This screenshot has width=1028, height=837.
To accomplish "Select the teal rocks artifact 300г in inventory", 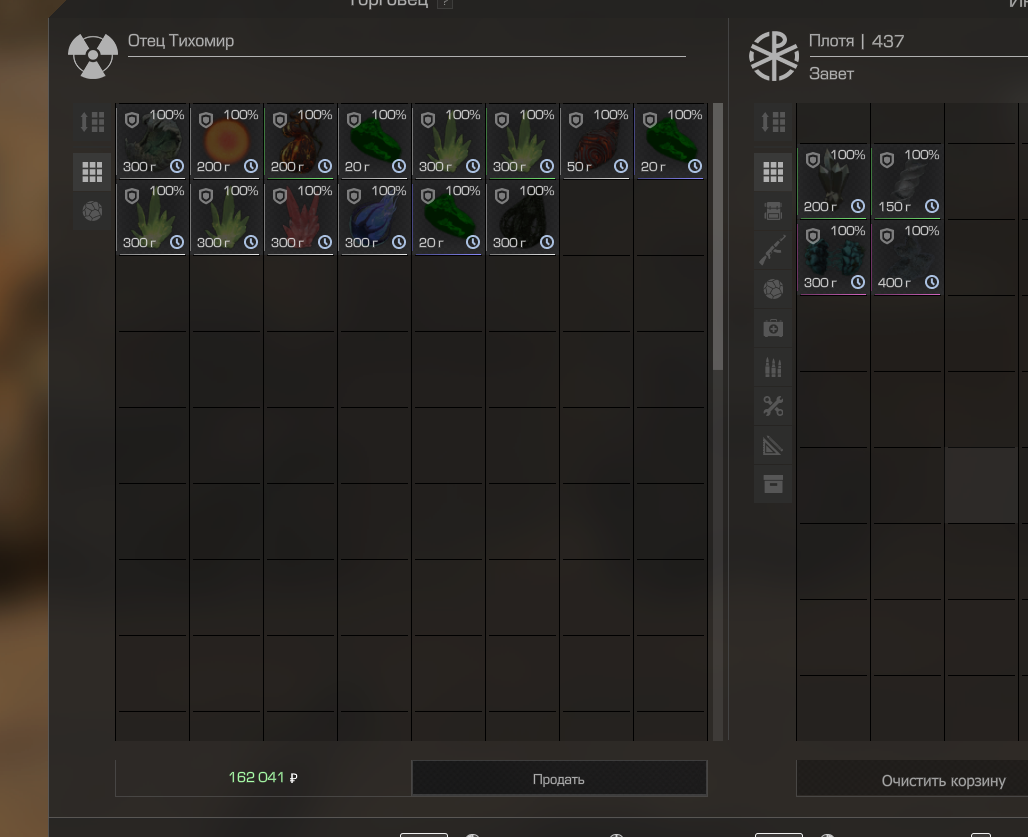I will click(834, 258).
